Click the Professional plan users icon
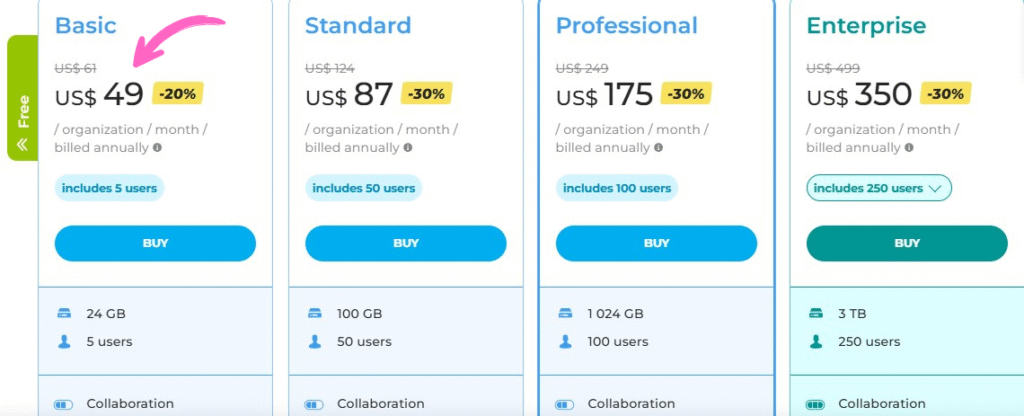The width and height of the screenshot is (1024, 416). click(565, 341)
